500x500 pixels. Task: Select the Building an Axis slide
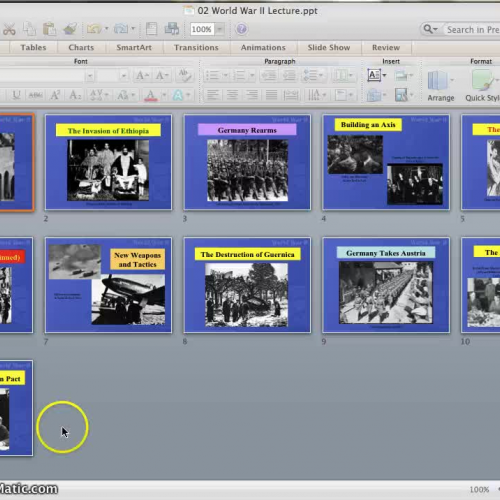coord(386,162)
